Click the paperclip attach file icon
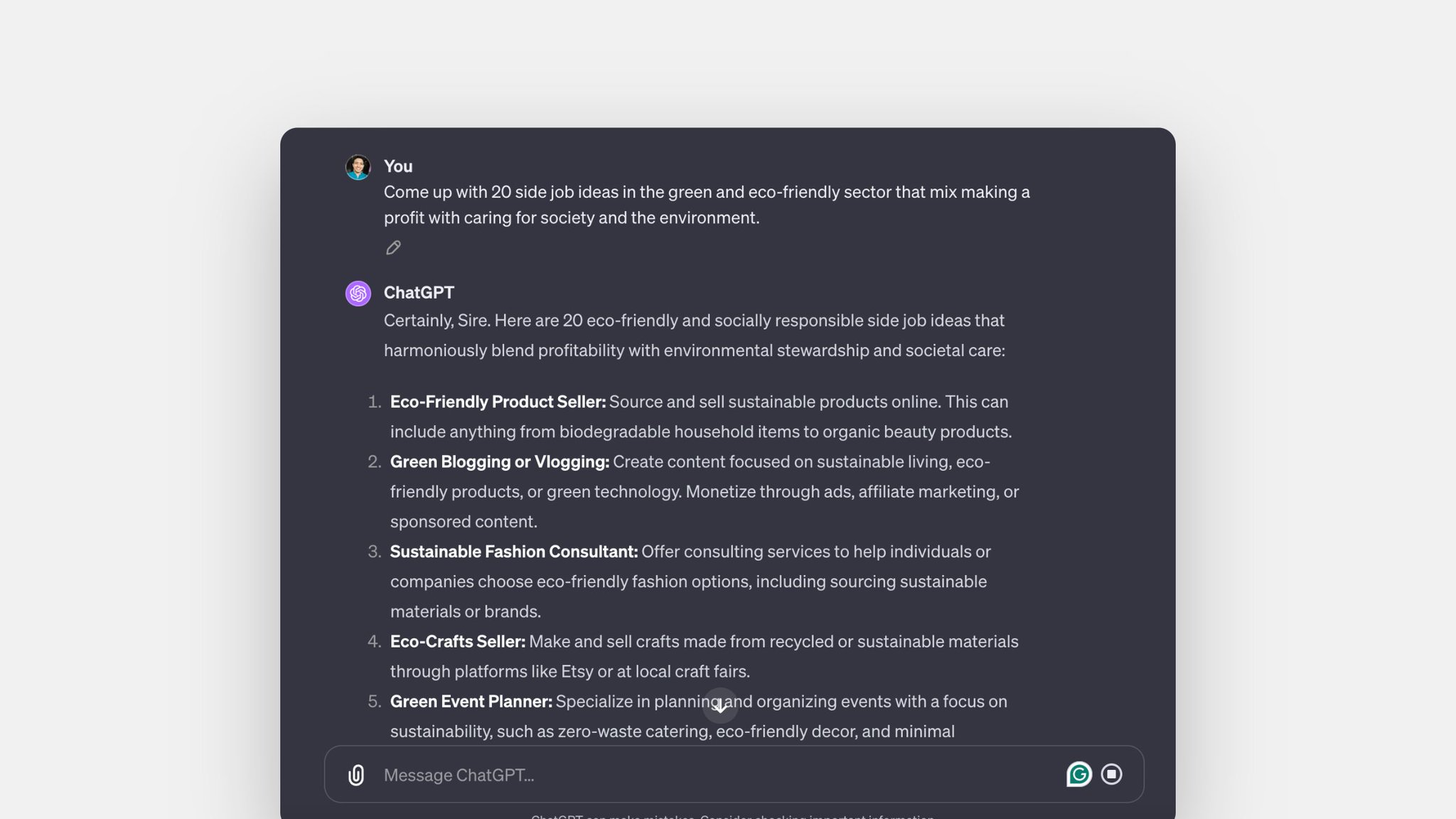The image size is (1456, 819). pos(356,774)
